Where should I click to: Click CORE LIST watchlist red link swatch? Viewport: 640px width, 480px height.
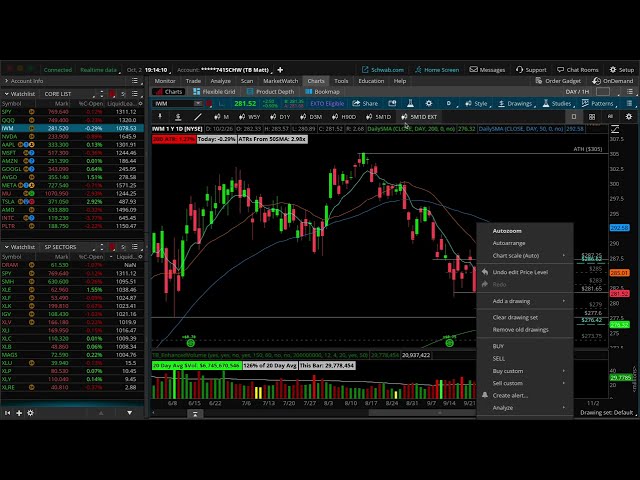click(x=112, y=94)
